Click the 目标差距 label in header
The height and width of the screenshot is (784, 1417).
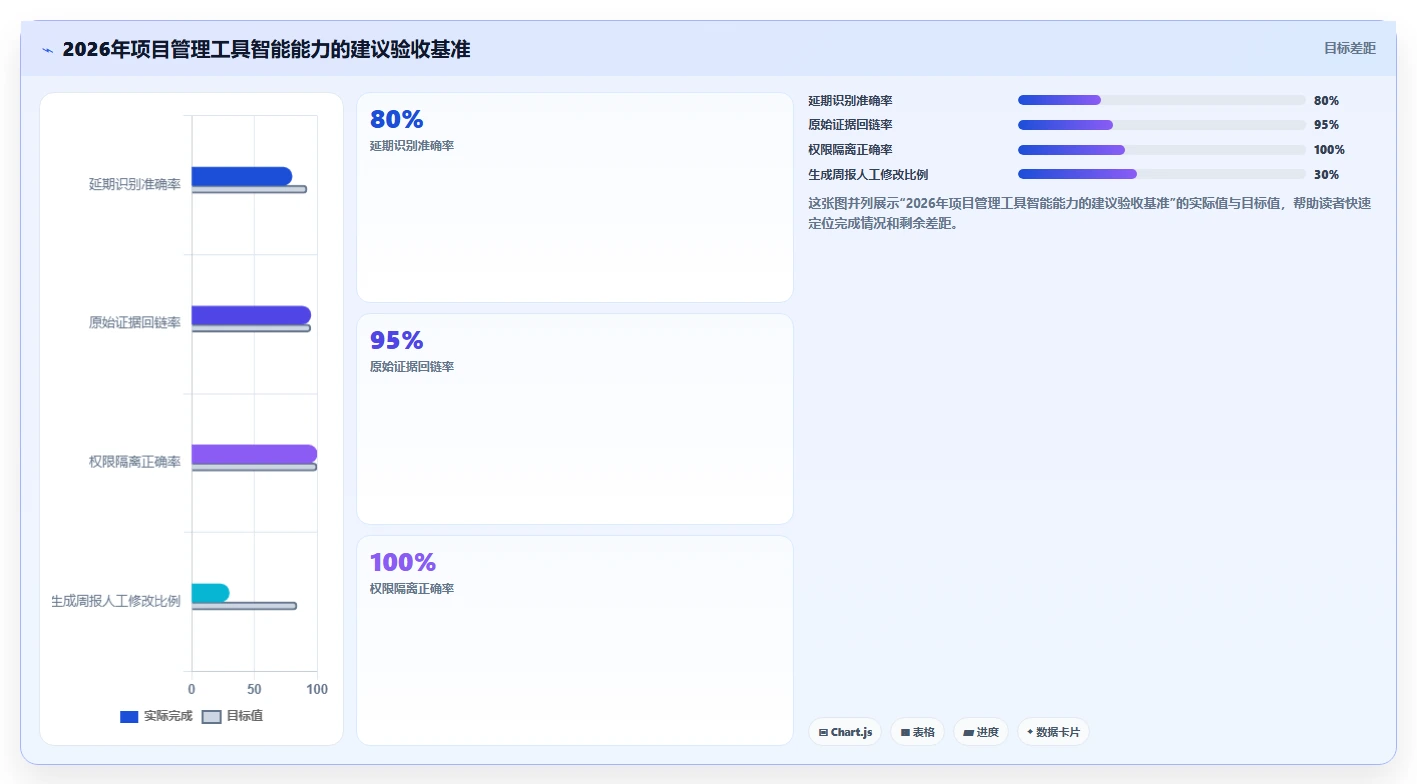[1349, 48]
